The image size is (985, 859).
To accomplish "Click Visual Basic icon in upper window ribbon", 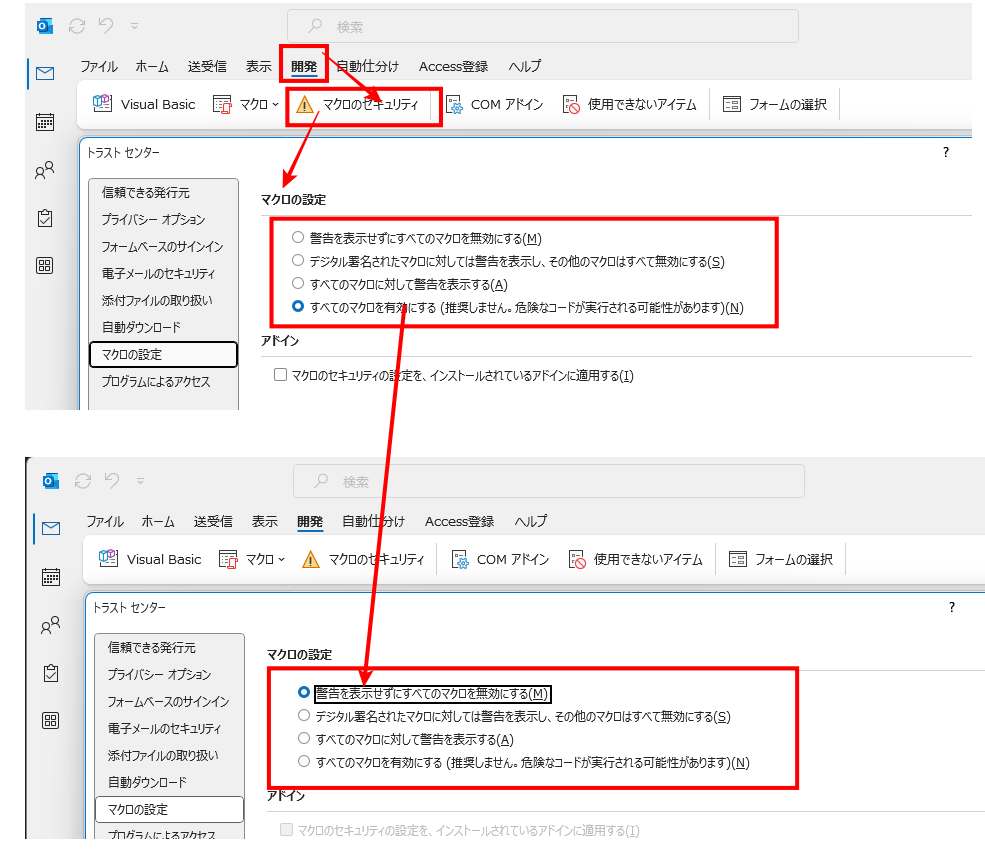I will [x=103, y=104].
